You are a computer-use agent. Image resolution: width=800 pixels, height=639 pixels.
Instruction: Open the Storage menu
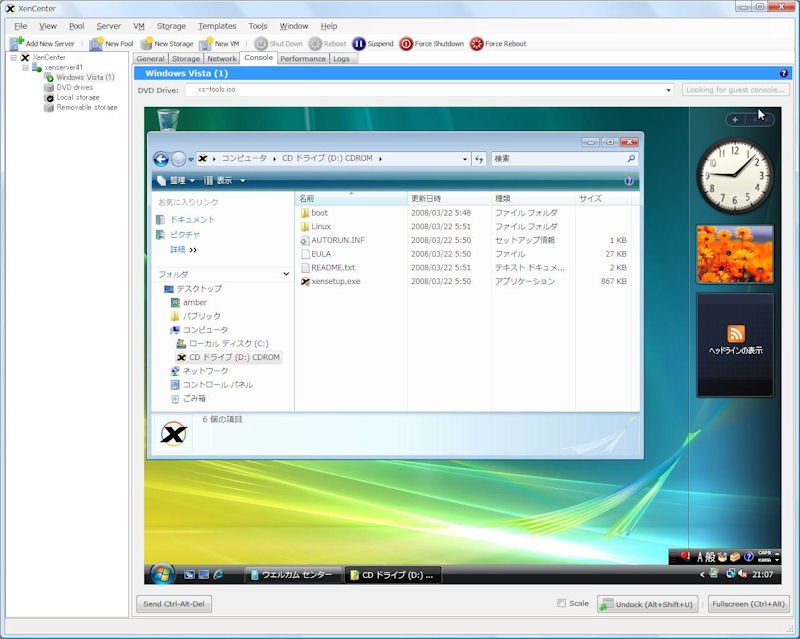pyautogui.click(x=171, y=26)
